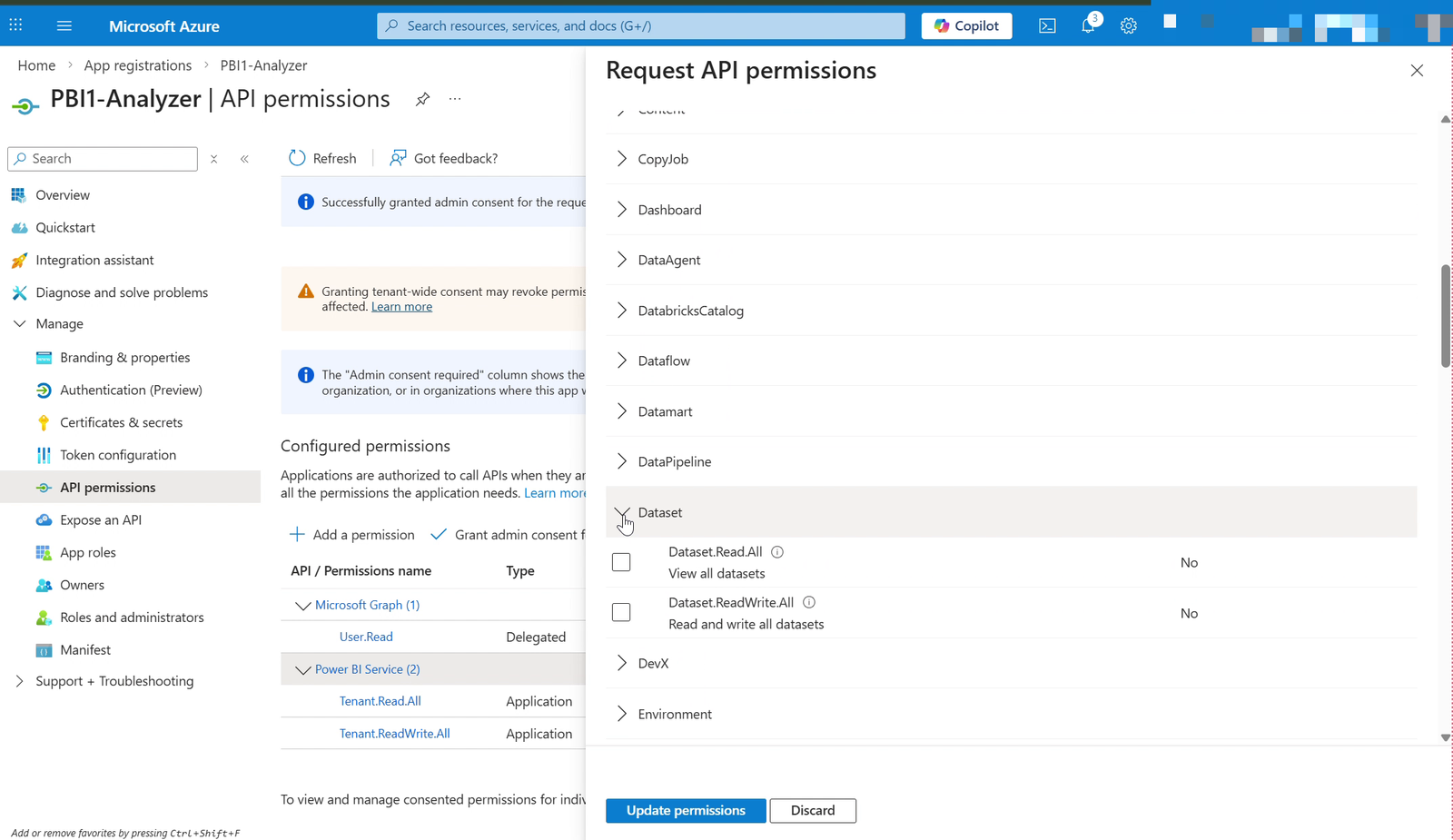Viewport: 1453px width, 840px height.
Task: Open the notifications bell
Action: click(x=1088, y=25)
